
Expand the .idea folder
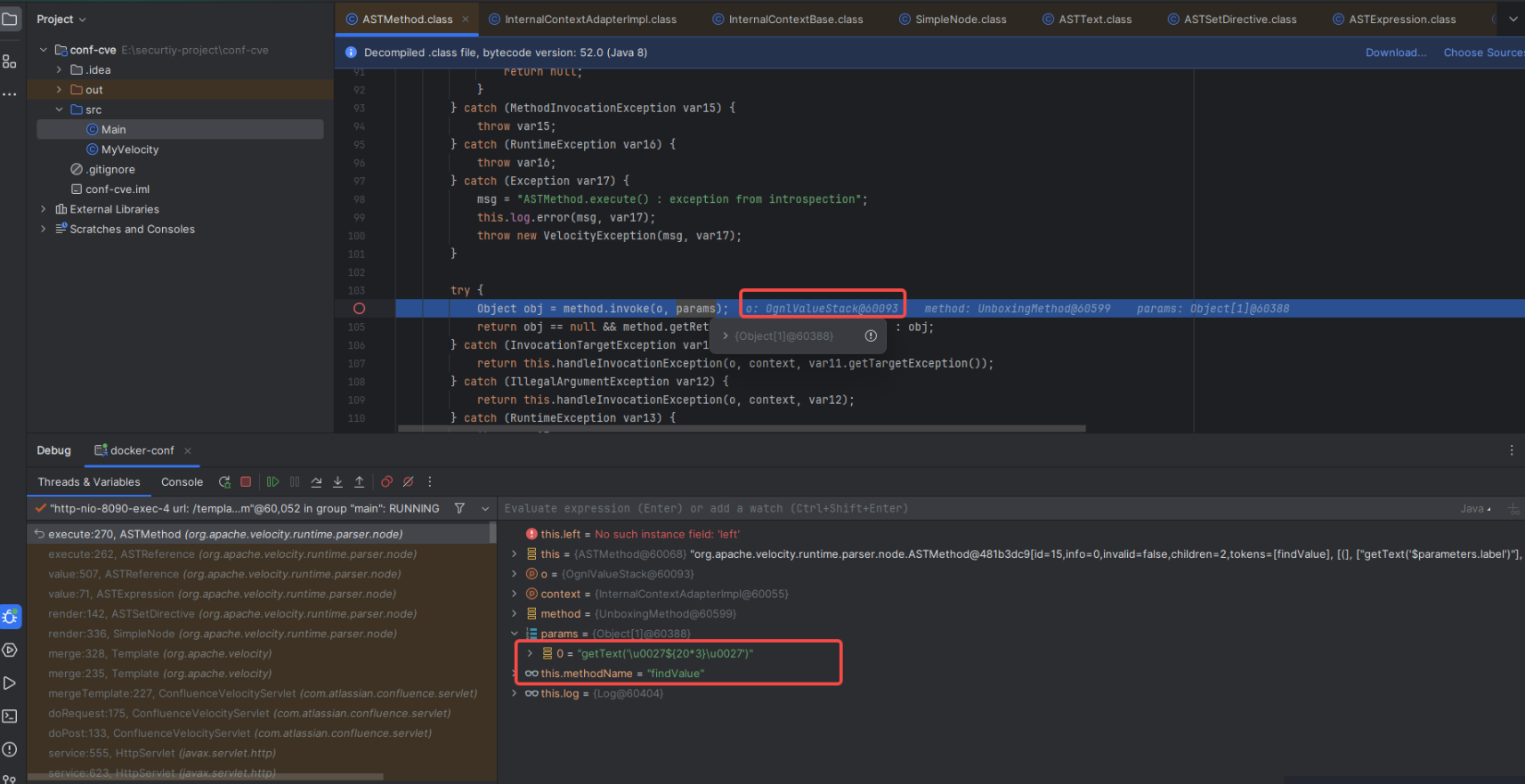click(59, 69)
